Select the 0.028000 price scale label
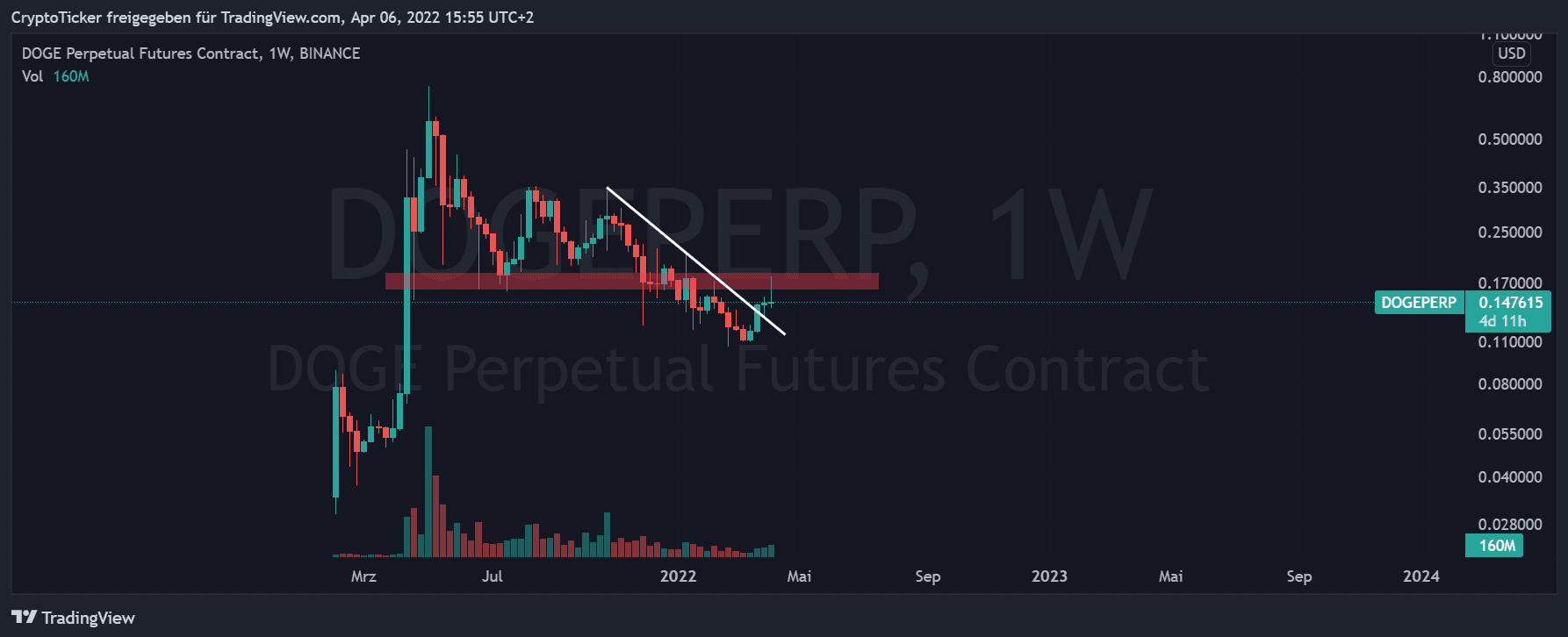 click(1510, 525)
